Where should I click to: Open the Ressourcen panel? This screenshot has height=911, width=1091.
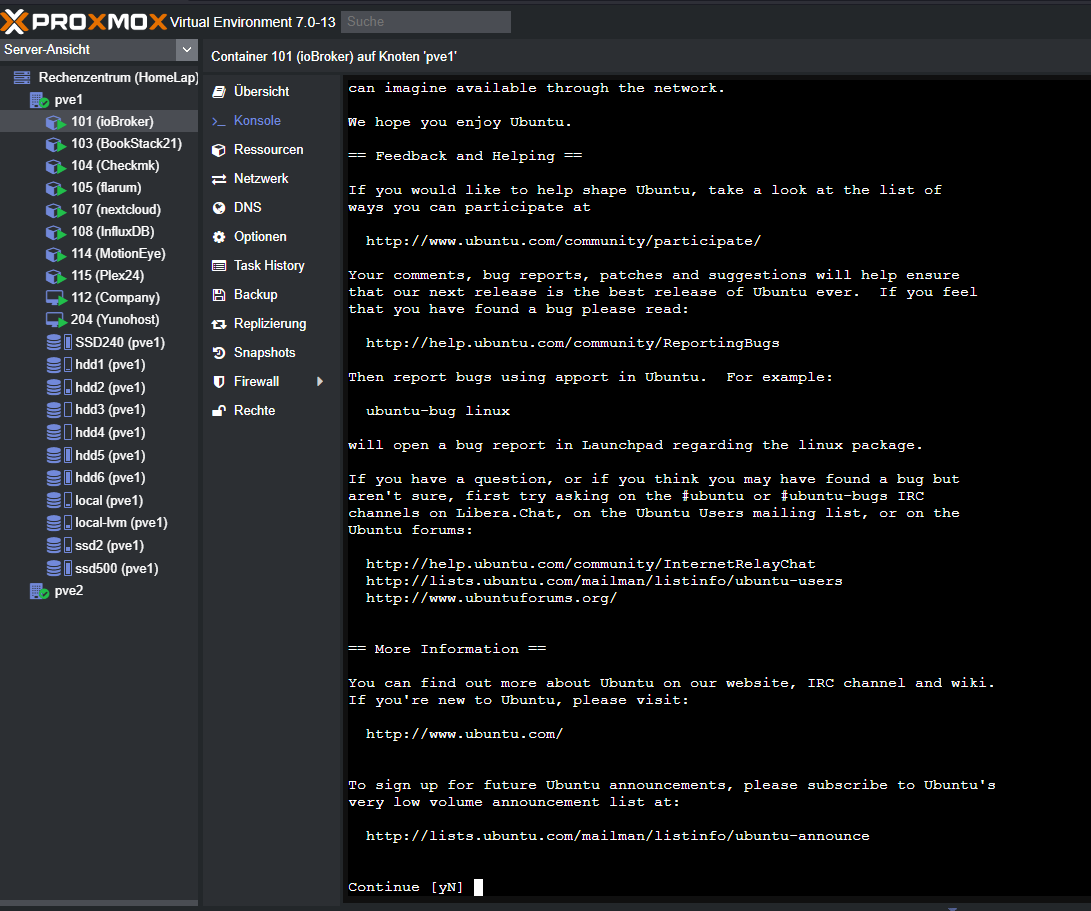[x=271, y=150]
